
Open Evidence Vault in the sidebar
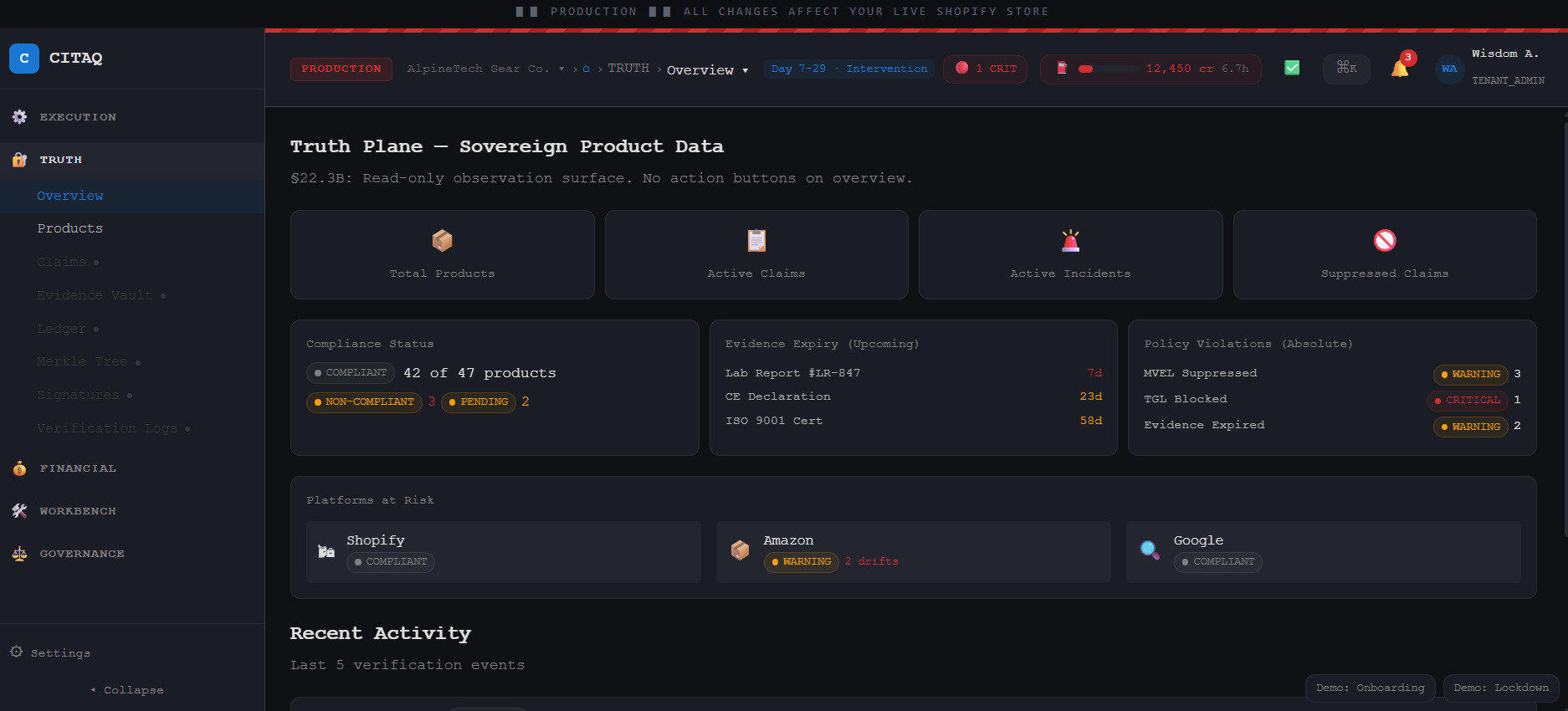coord(132,295)
